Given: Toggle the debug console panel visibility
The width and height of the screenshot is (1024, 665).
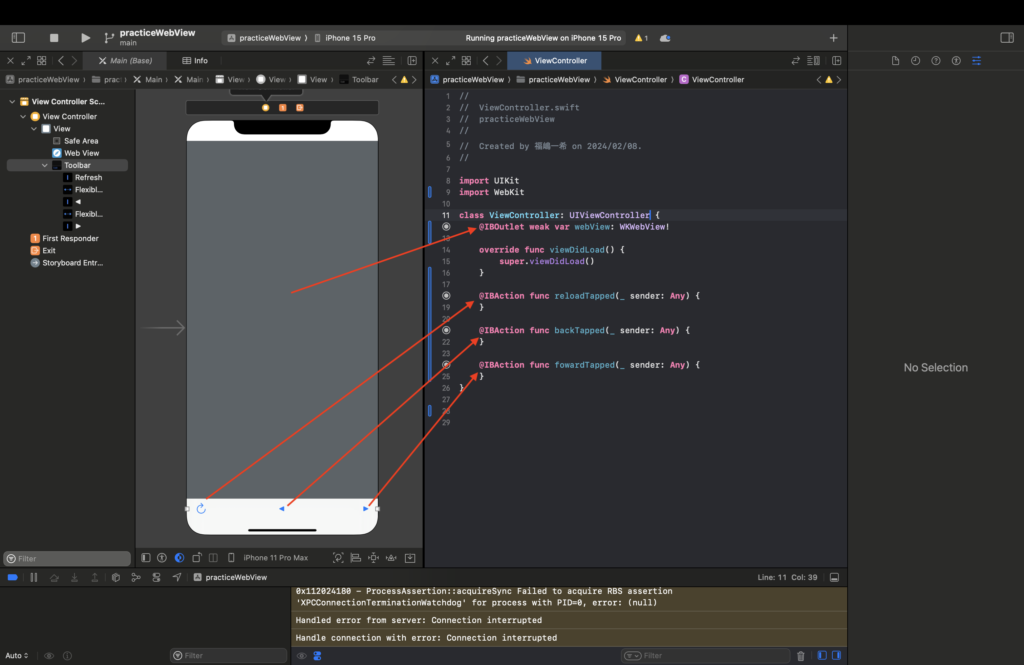Looking at the screenshot, I should click(834, 577).
